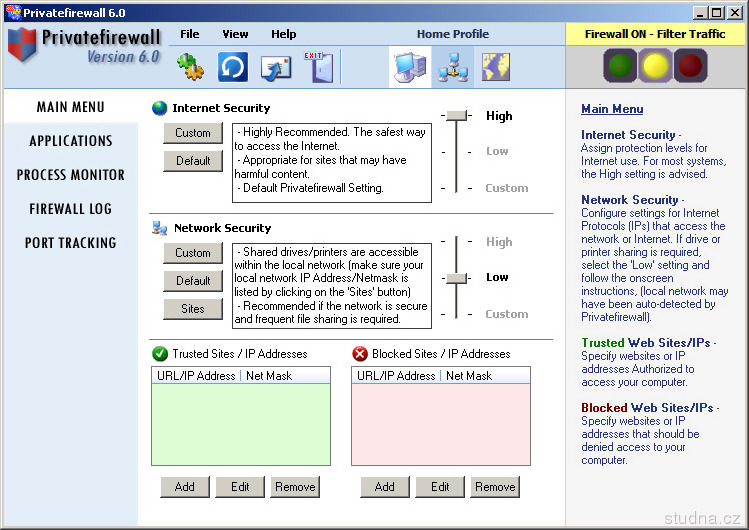Click the green Trusted Sites checkmark icon
This screenshot has height=530, width=749.
click(x=160, y=354)
